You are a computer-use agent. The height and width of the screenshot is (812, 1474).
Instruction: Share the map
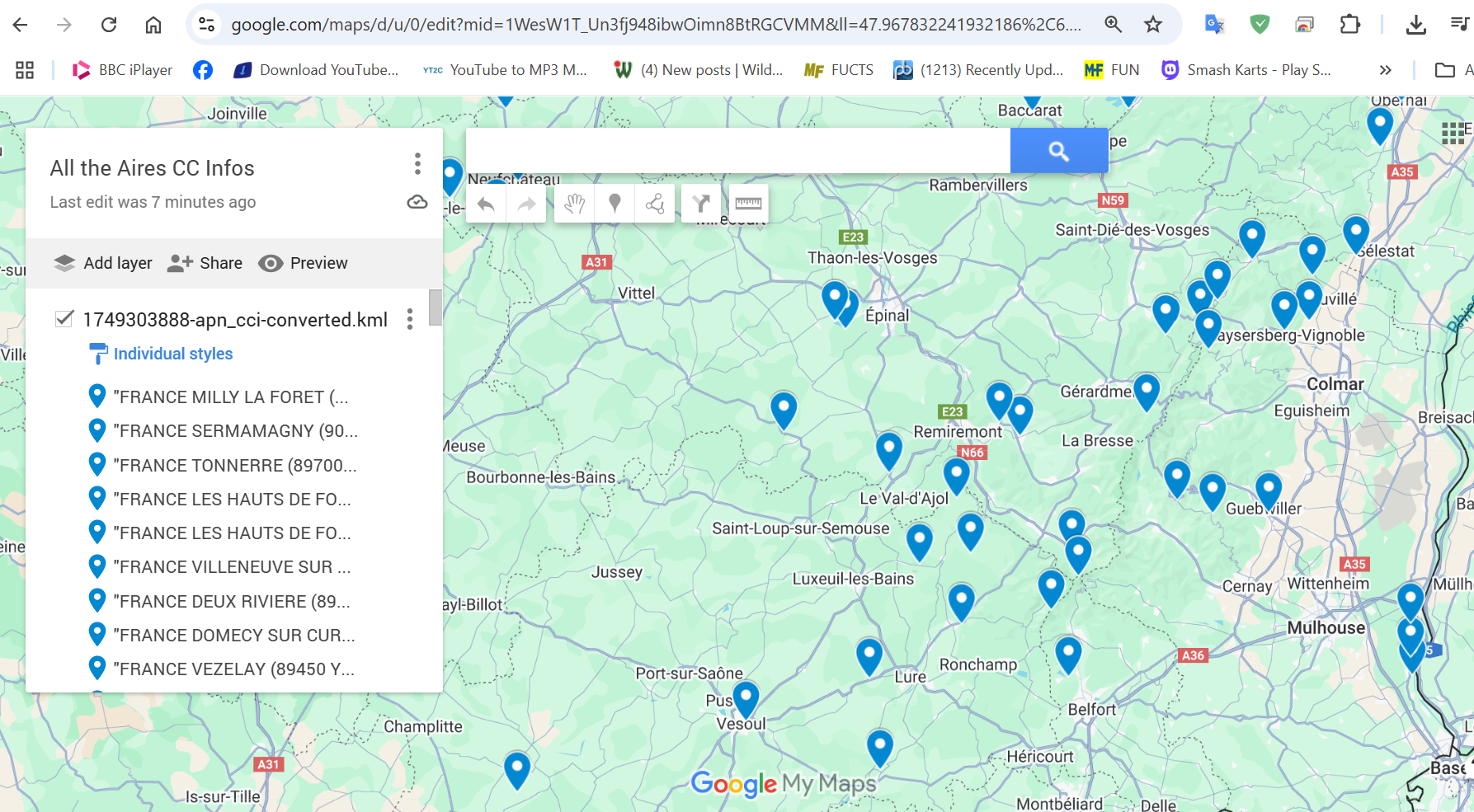pos(205,263)
